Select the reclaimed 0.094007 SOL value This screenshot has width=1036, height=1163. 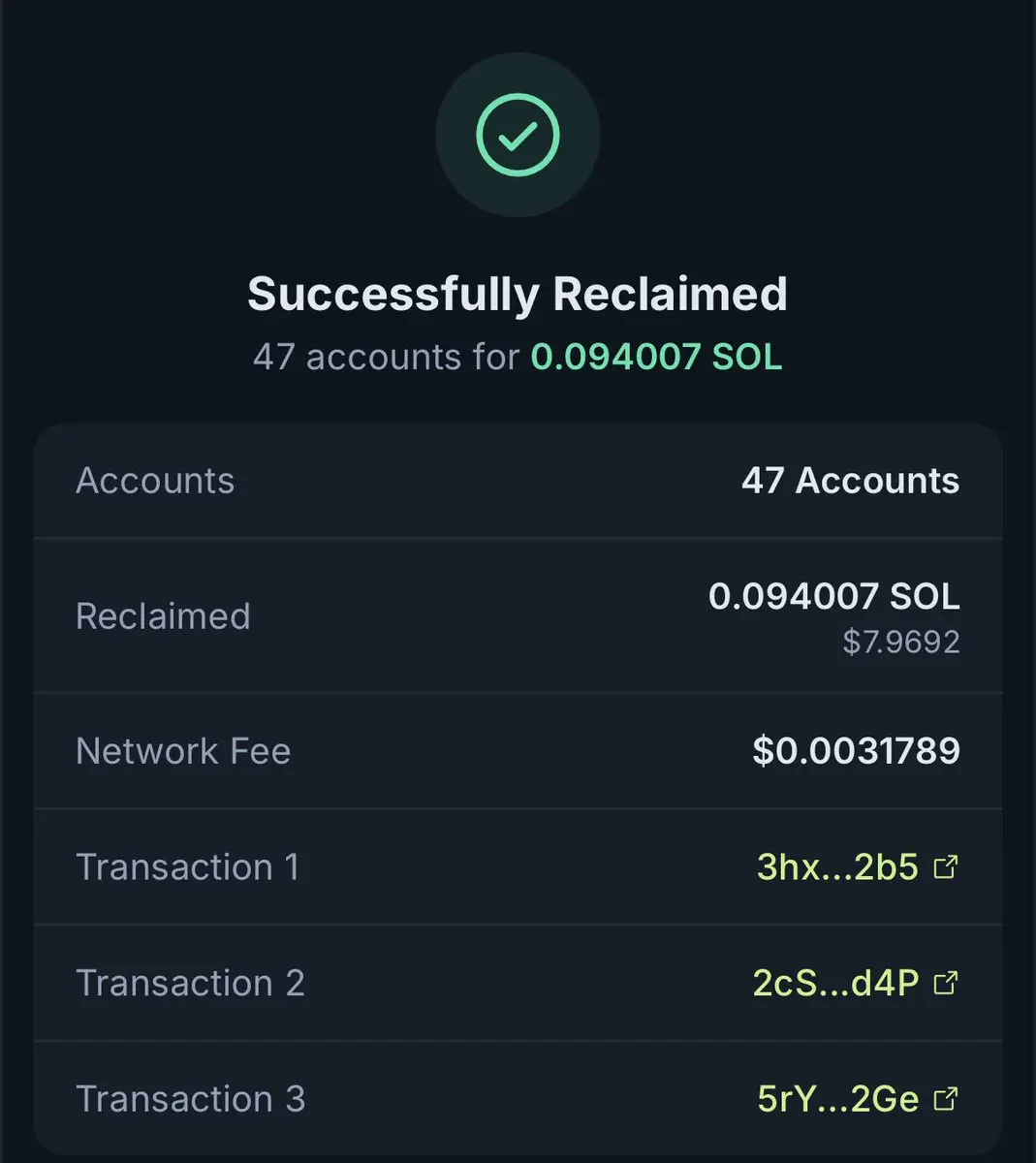[833, 596]
